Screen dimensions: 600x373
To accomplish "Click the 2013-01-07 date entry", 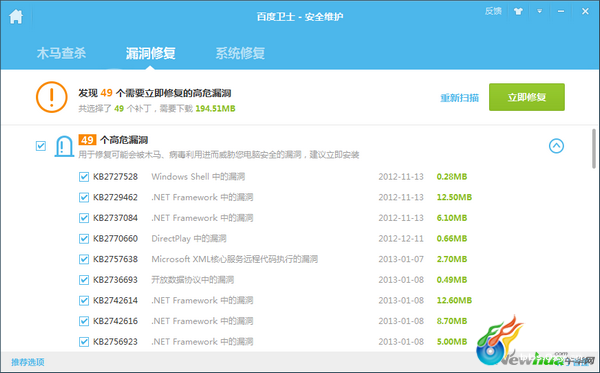I will 401,259.
